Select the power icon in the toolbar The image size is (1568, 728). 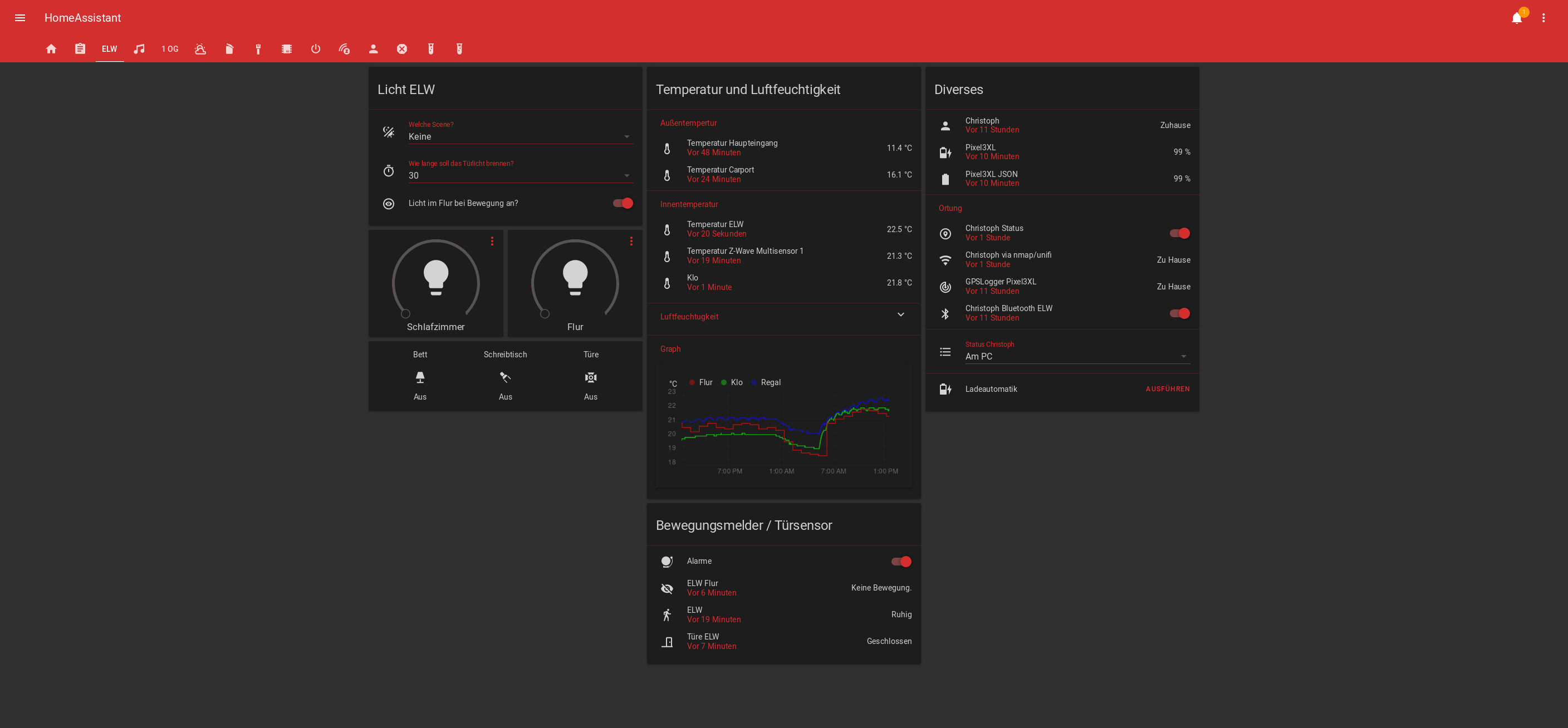click(316, 48)
